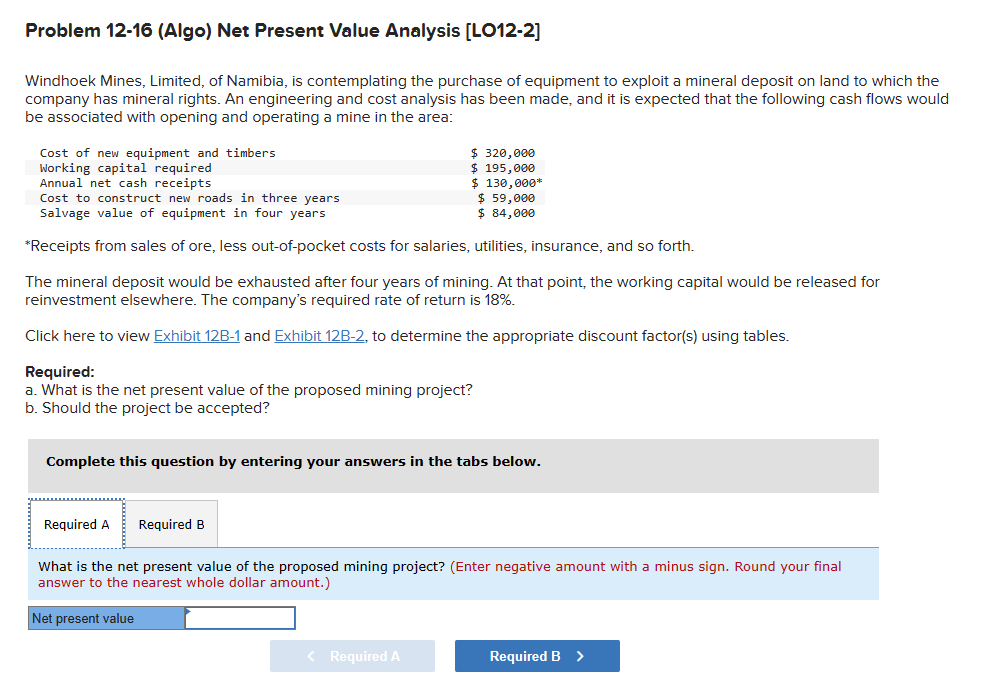Image resolution: width=990 pixels, height=697 pixels.
Task: Click the Net present value input field
Action: tap(239, 617)
